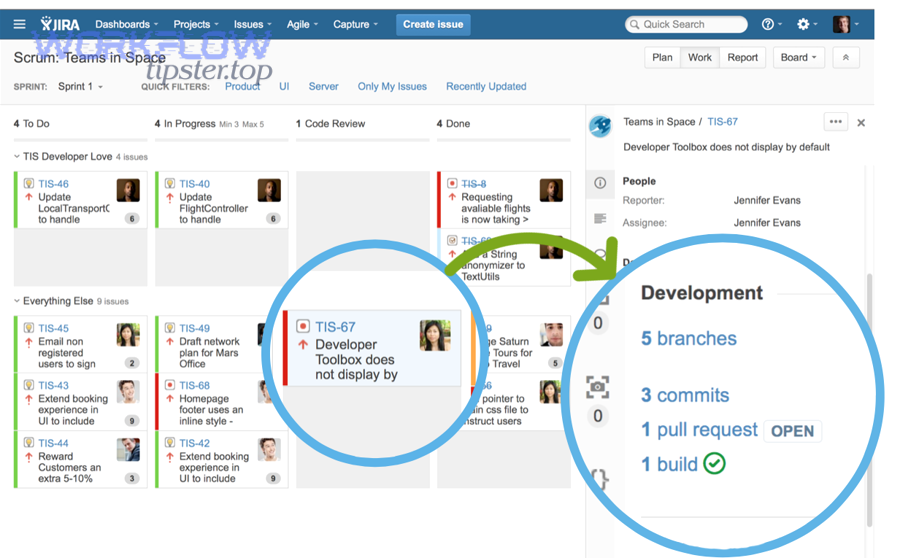Click the Quick Search field
The height and width of the screenshot is (558, 900).
(x=686, y=24)
